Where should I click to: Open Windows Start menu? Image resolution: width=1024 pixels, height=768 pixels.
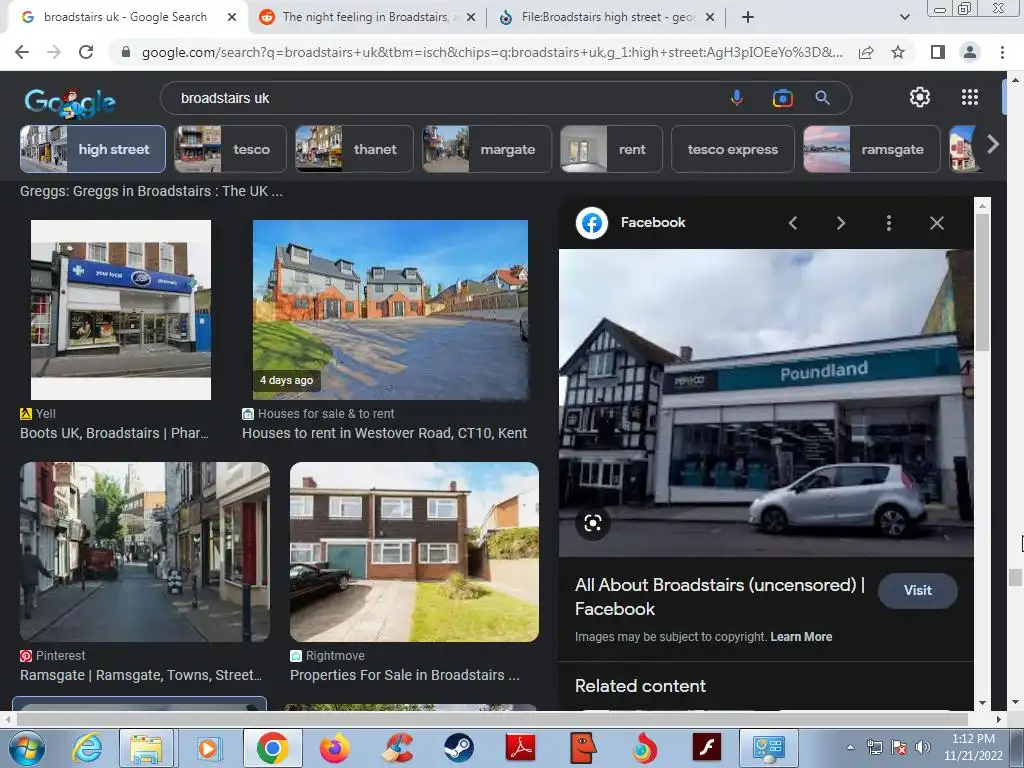click(x=27, y=748)
